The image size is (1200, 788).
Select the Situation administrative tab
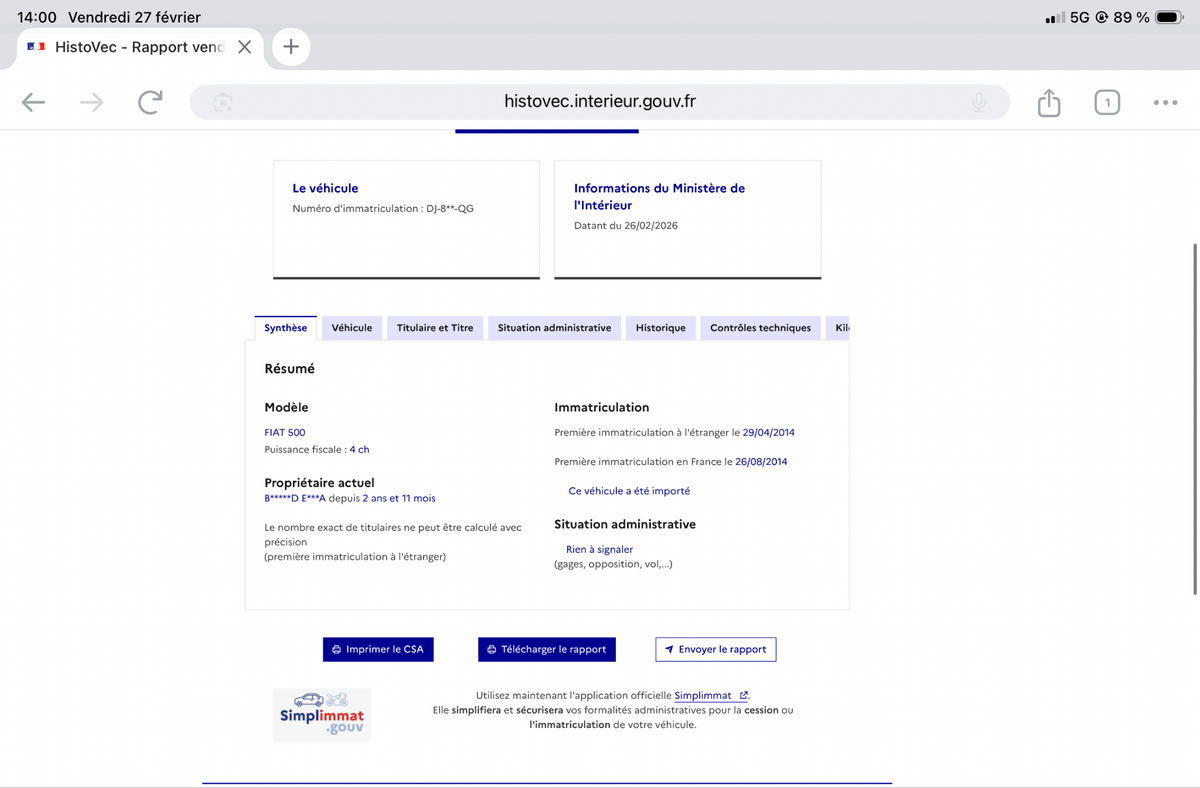pos(554,328)
